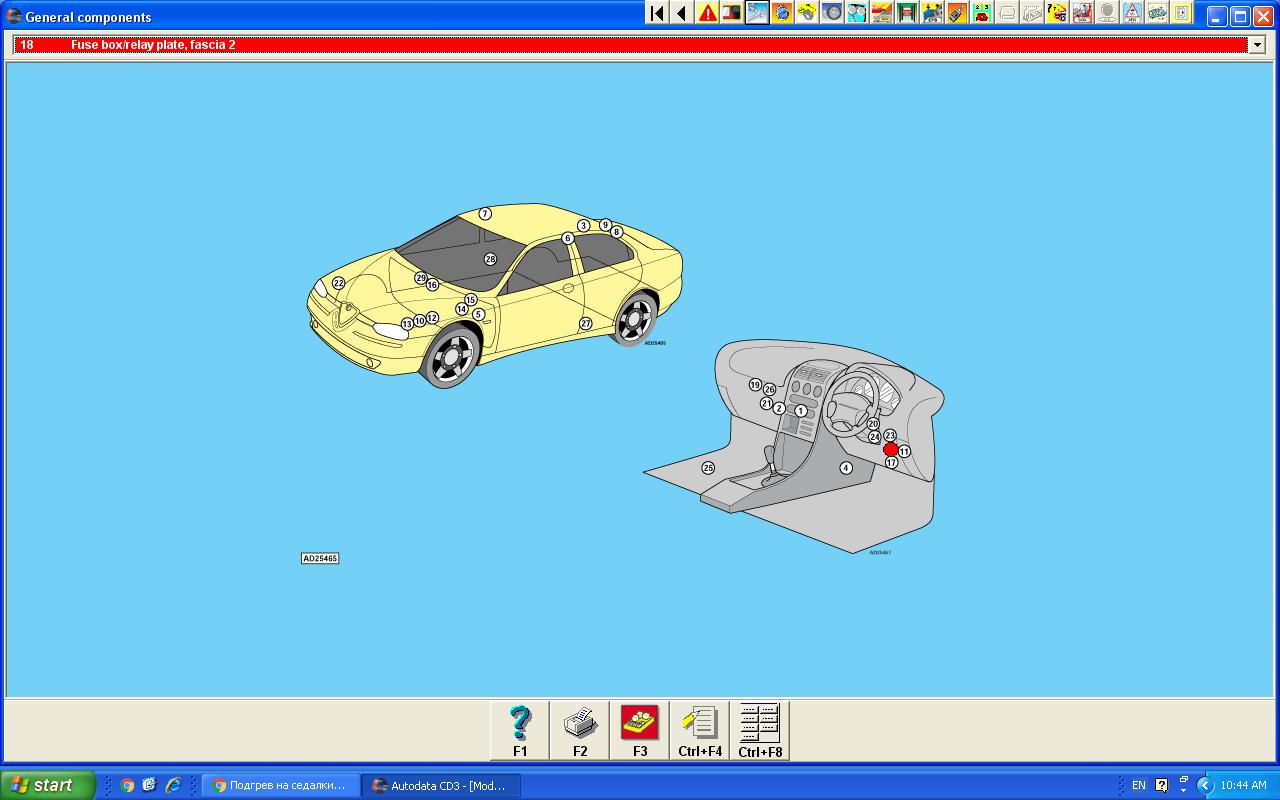Expand the component selection dropdown arrow
The height and width of the screenshot is (800, 1280).
pyautogui.click(x=1257, y=45)
